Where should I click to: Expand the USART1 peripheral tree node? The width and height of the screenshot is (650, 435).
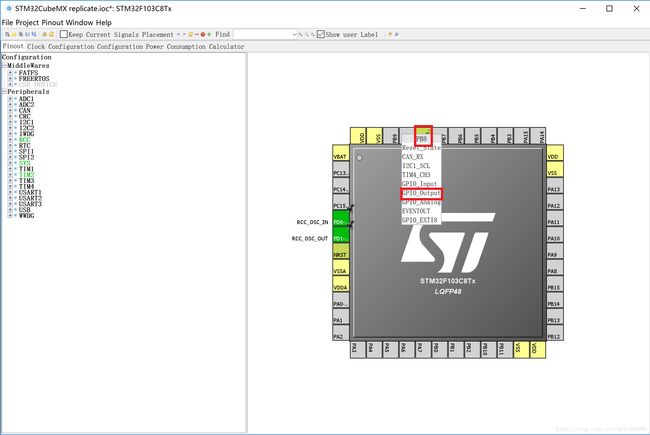coord(10,193)
